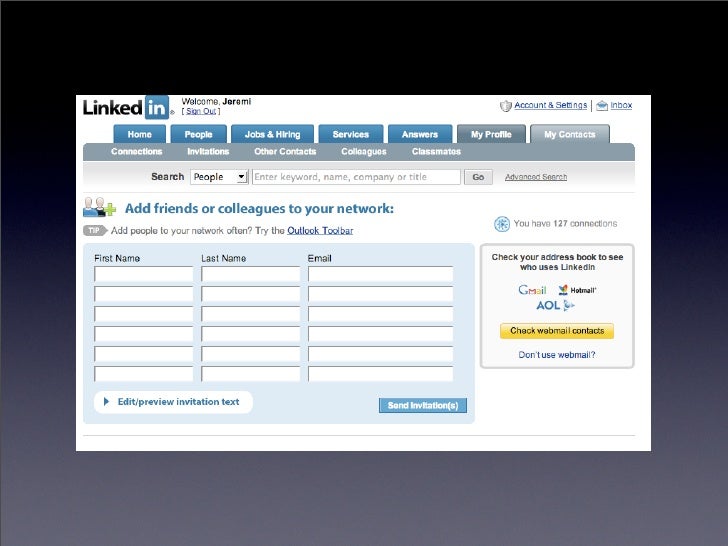Image resolution: width=728 pixels, height=546 pixels.
Task: Click the Gmail logo
Action: 532,290
